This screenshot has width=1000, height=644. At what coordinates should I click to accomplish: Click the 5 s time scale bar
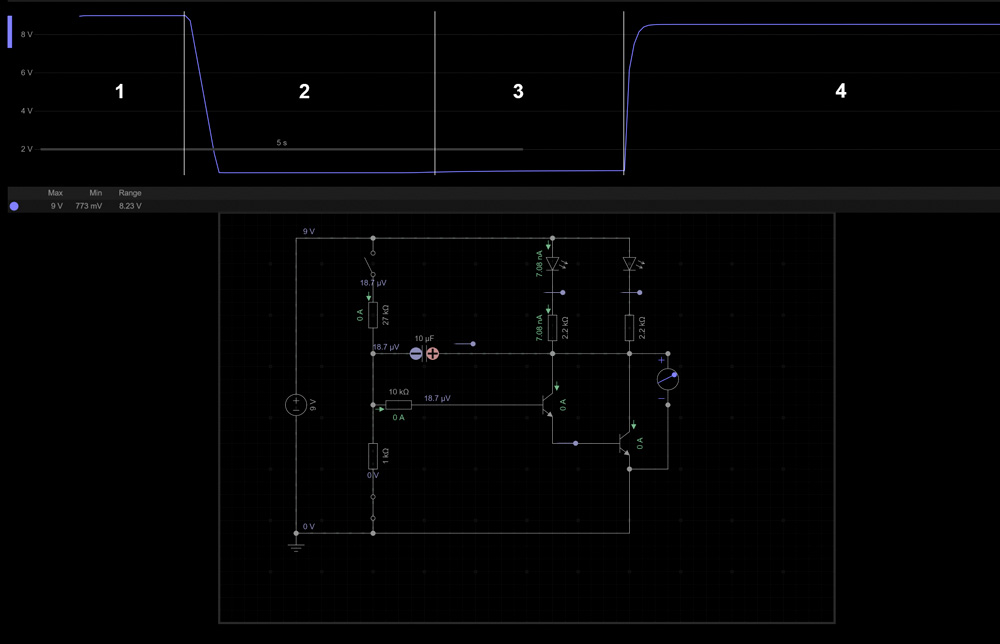tap(282, 149)
